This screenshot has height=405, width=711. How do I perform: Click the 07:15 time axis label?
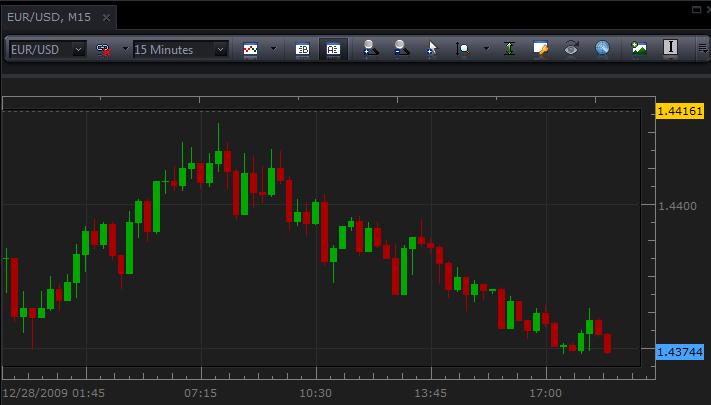pos(200,393)
